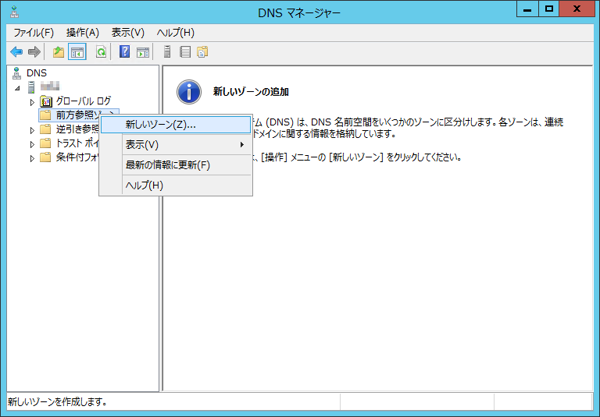Select the トラスト ポイント tree item label

(78, 143)
